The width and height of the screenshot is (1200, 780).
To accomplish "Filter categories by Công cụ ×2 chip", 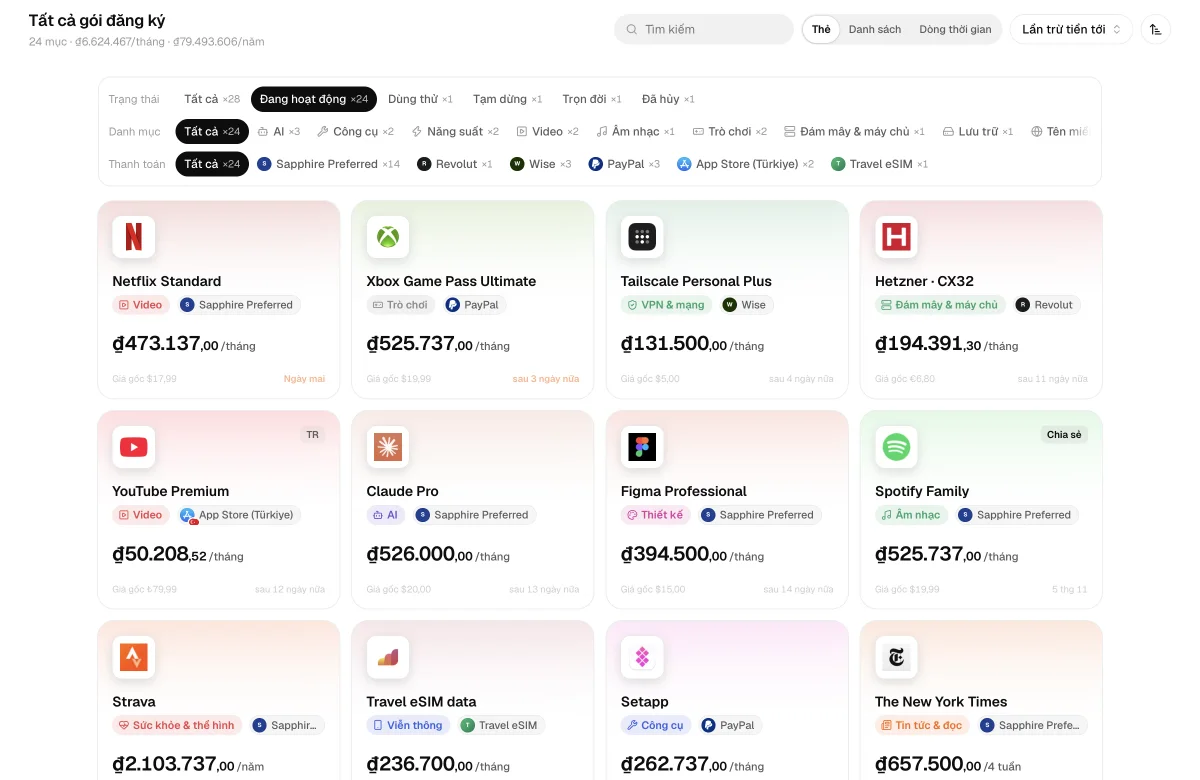I will pos(355,131).
